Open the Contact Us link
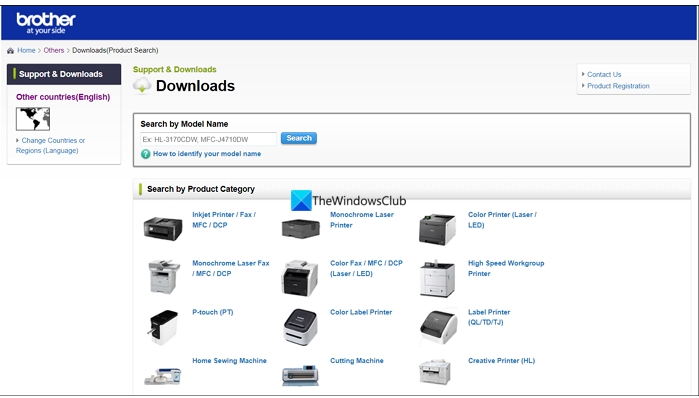 pyautogui.click(x=604, y=74)
